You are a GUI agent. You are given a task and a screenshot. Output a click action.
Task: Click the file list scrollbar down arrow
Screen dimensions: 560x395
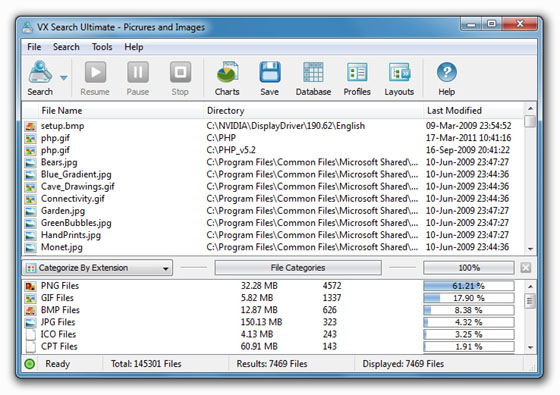530,249
